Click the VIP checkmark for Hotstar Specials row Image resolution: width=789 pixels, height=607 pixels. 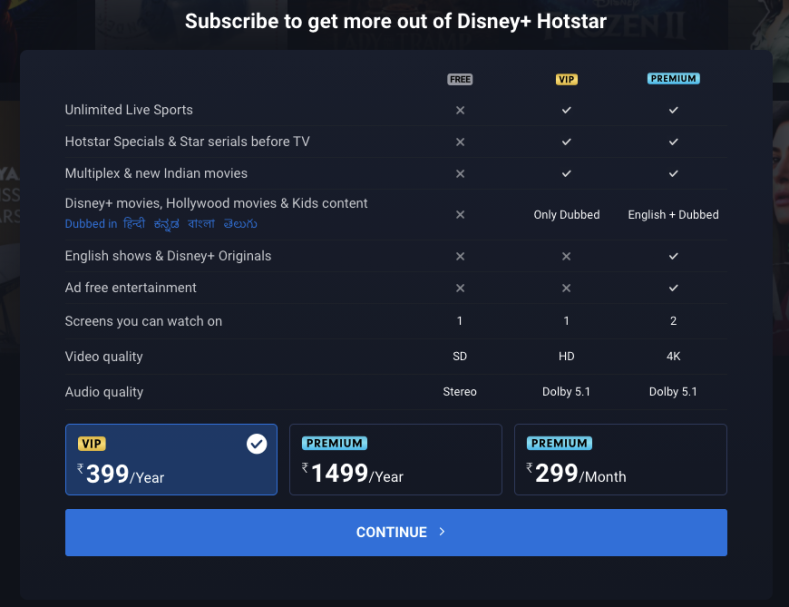[x=567, y=141]
